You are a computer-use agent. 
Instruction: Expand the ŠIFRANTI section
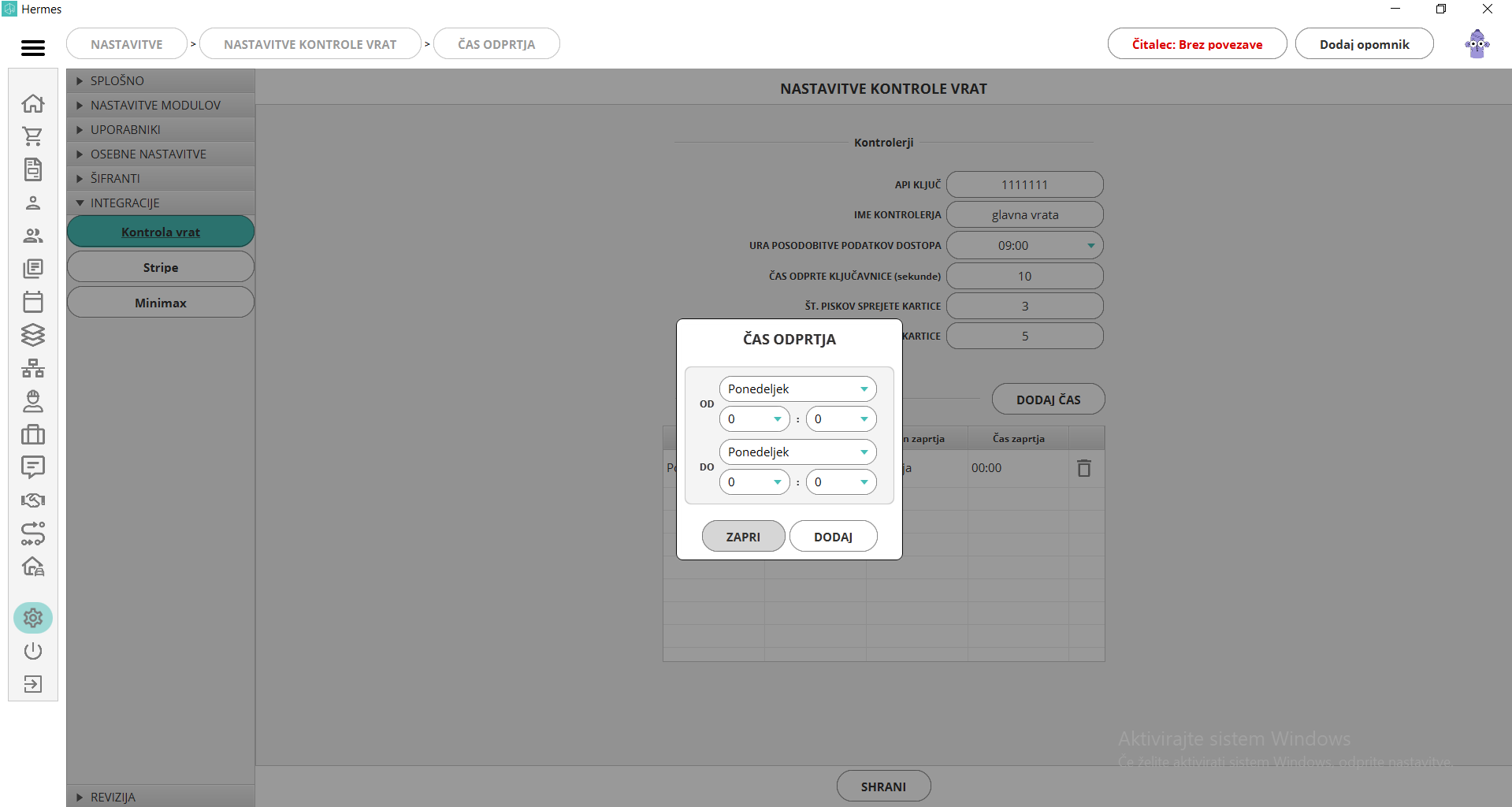pos(161,178)
